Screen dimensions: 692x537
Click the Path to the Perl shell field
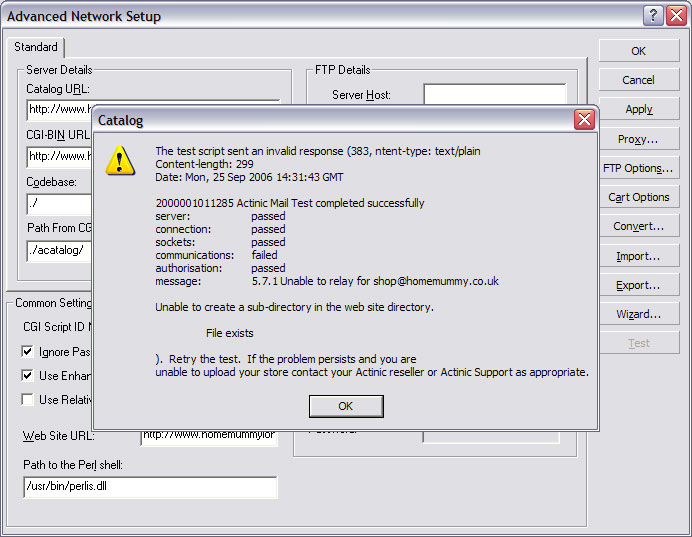pyautogui.click(x=150, y=487)
